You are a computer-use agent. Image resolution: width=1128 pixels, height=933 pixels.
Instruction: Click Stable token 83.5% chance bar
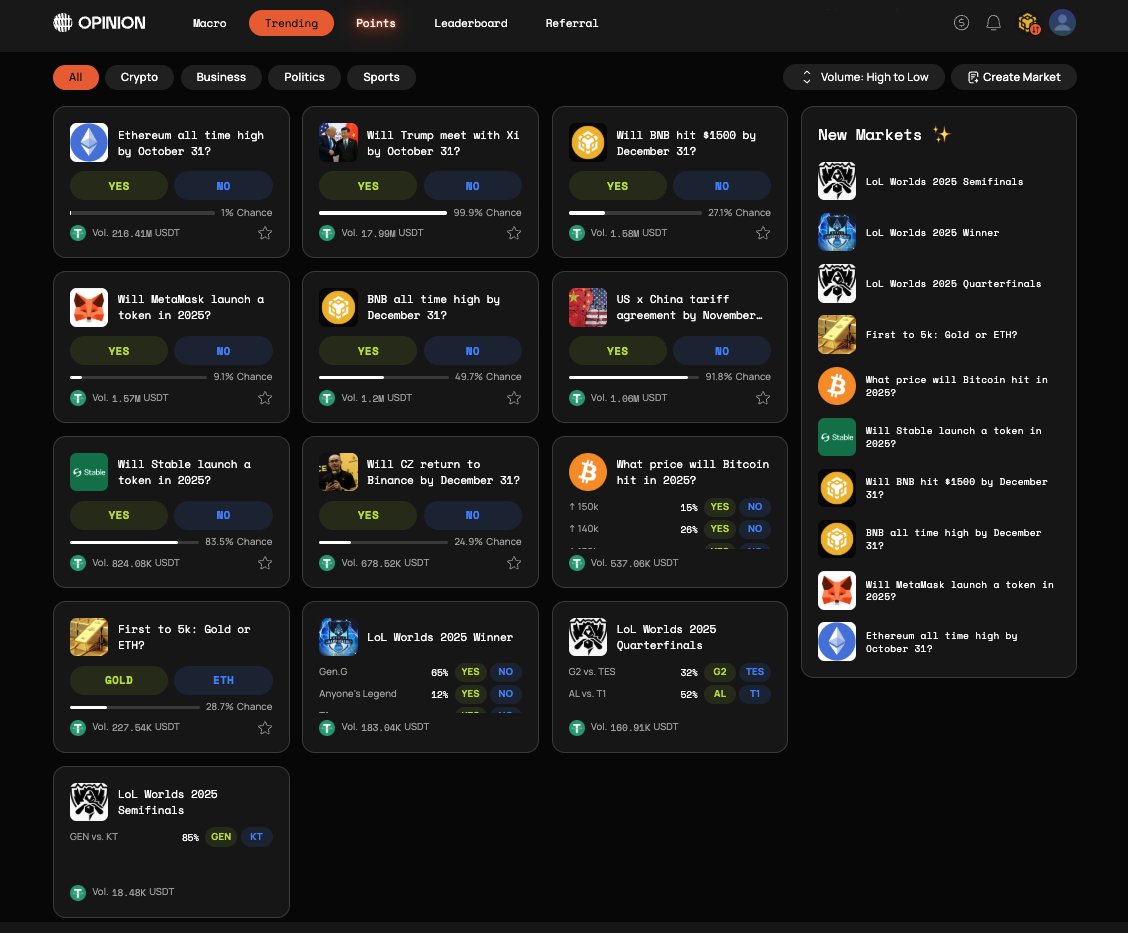pyautogui.click(x=134, y=542)
